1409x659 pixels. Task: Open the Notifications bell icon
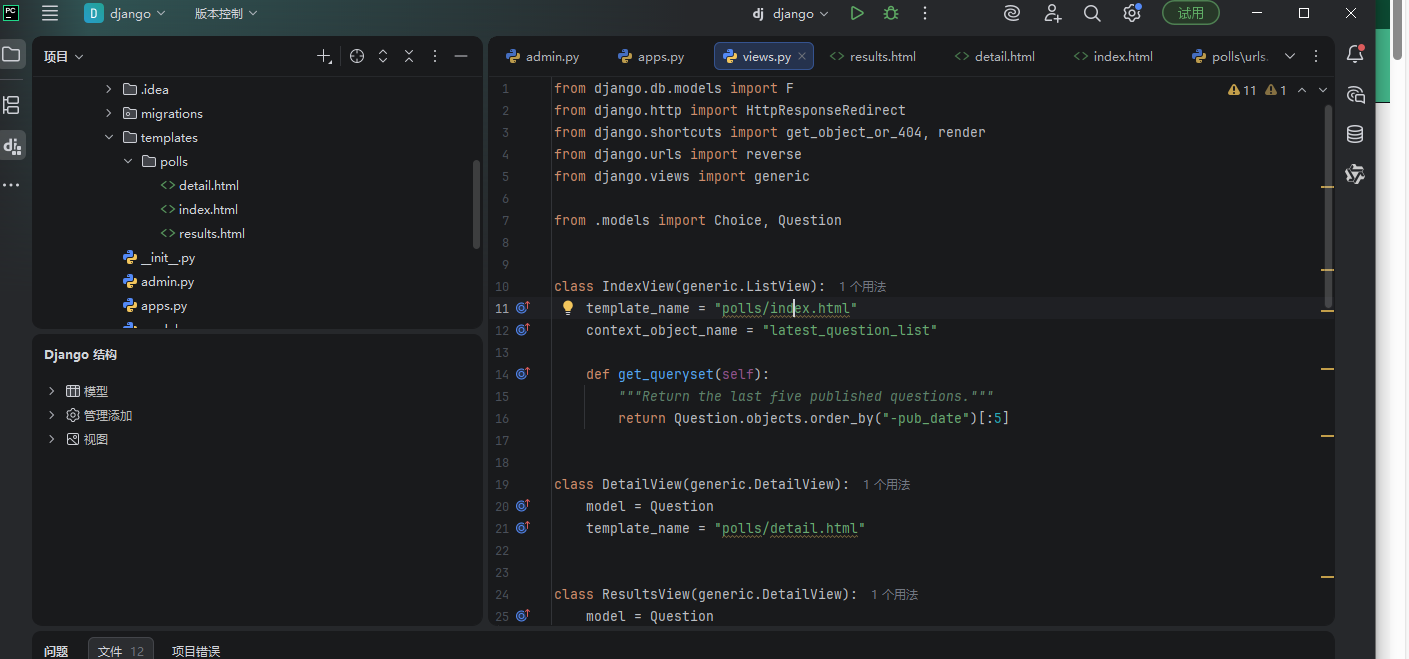tap(1355, 54)
